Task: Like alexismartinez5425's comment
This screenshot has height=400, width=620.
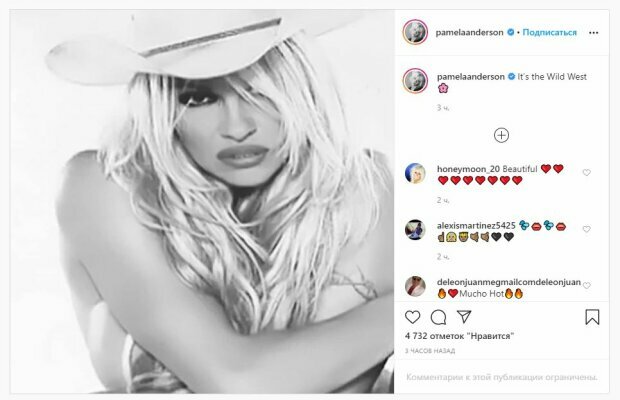Action: pos(586,229)
